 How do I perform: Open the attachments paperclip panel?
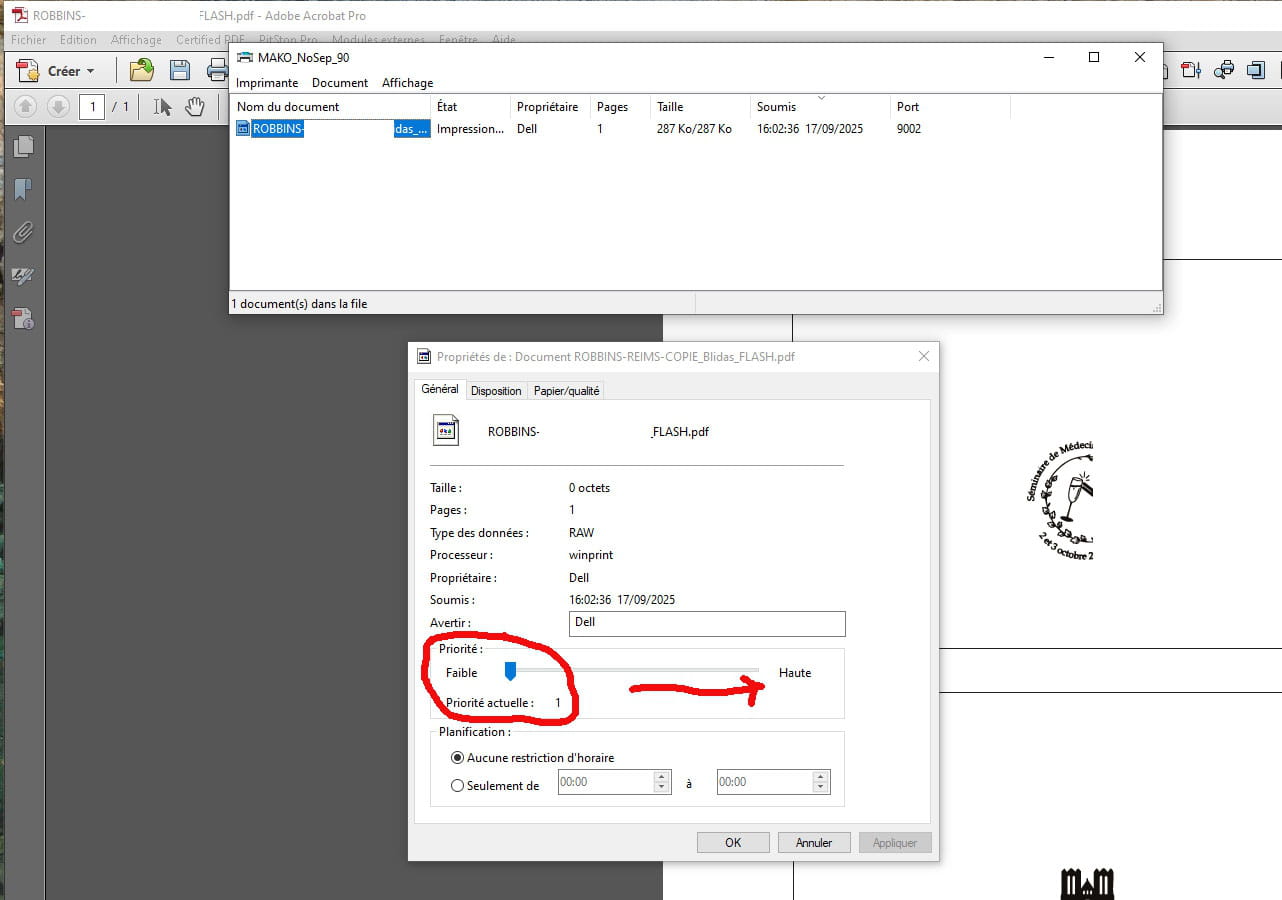(22, 232)
